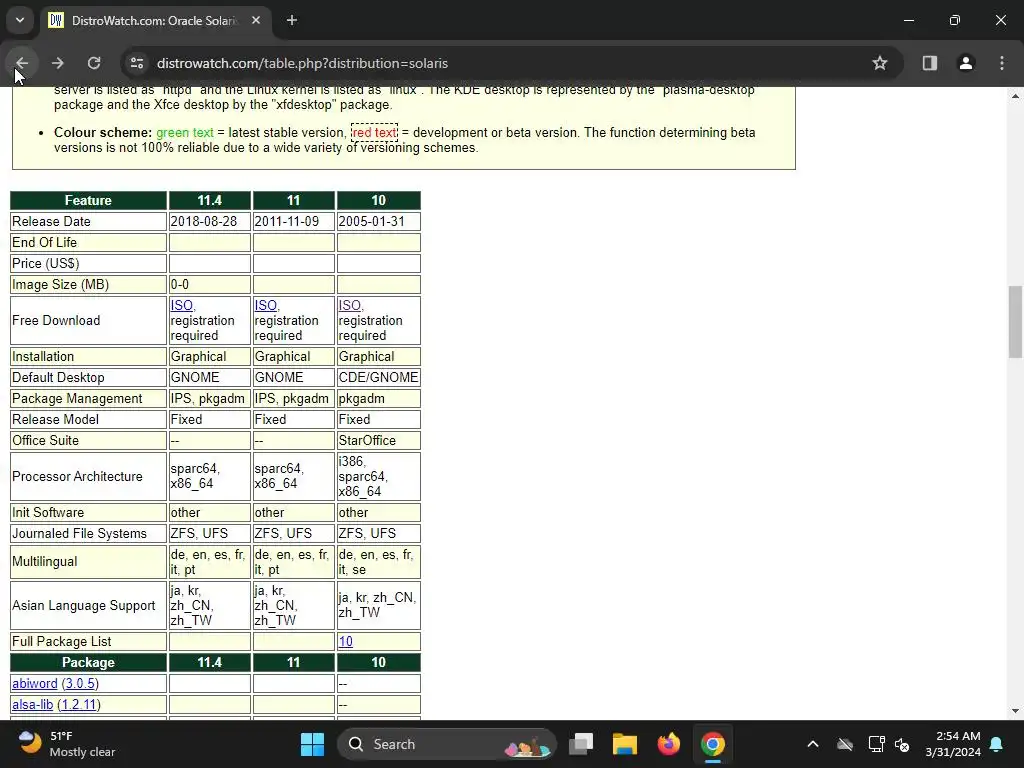Click the muted volume tray icon
The image size is (1024, 768).
pyautogui.click(x=902, y=744)
